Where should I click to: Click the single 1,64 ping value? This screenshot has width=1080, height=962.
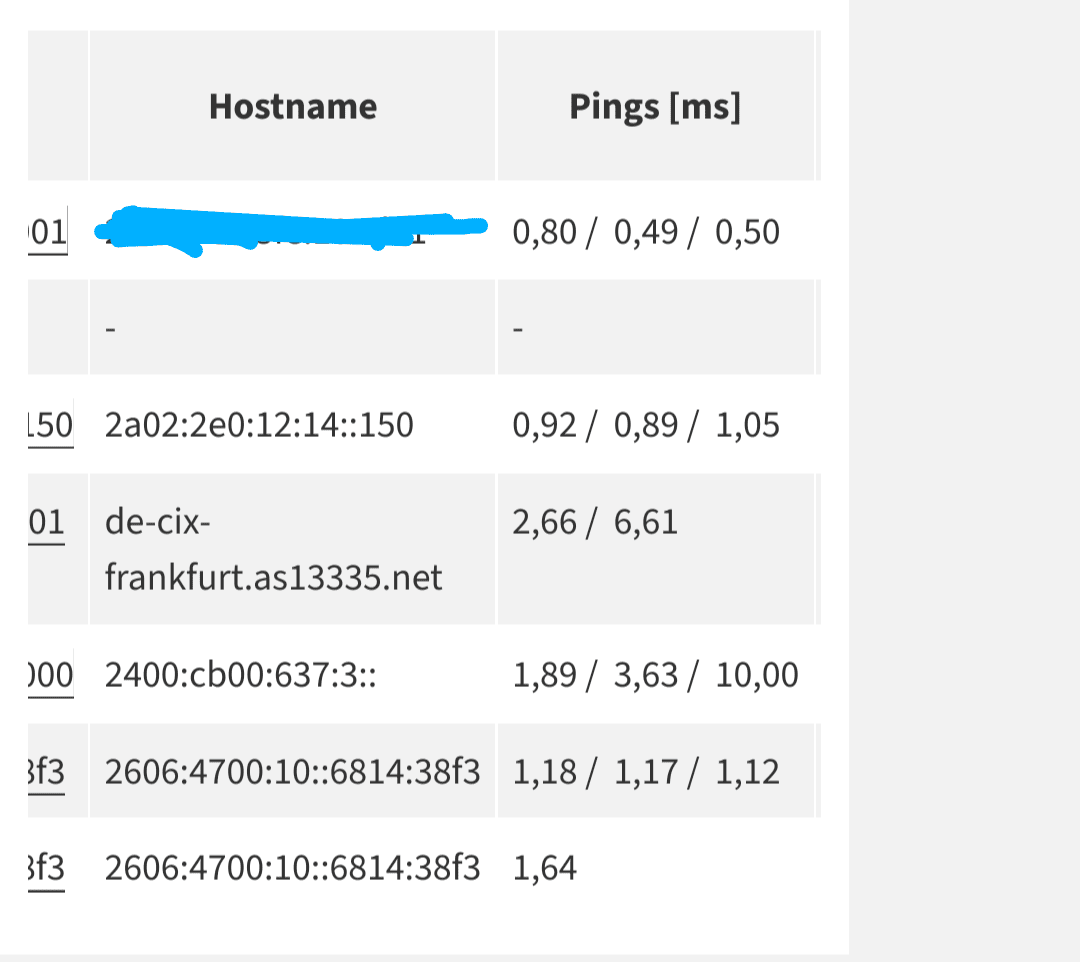pos(544,868)
